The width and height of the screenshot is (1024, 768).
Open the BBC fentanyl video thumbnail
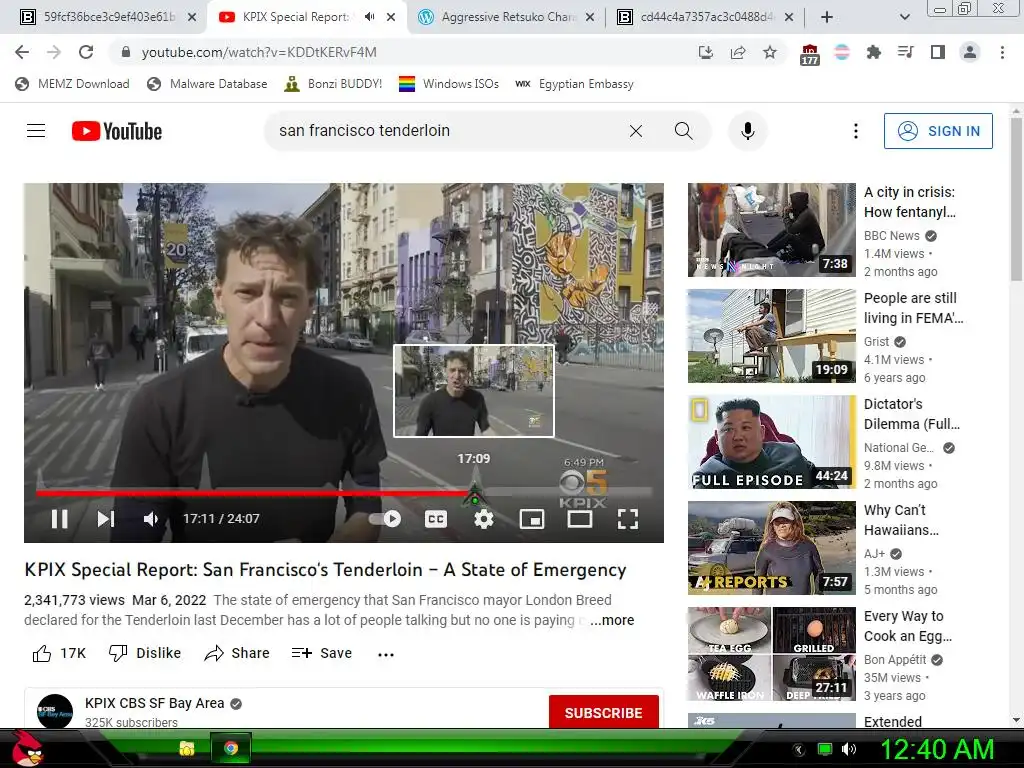[771, 230]
